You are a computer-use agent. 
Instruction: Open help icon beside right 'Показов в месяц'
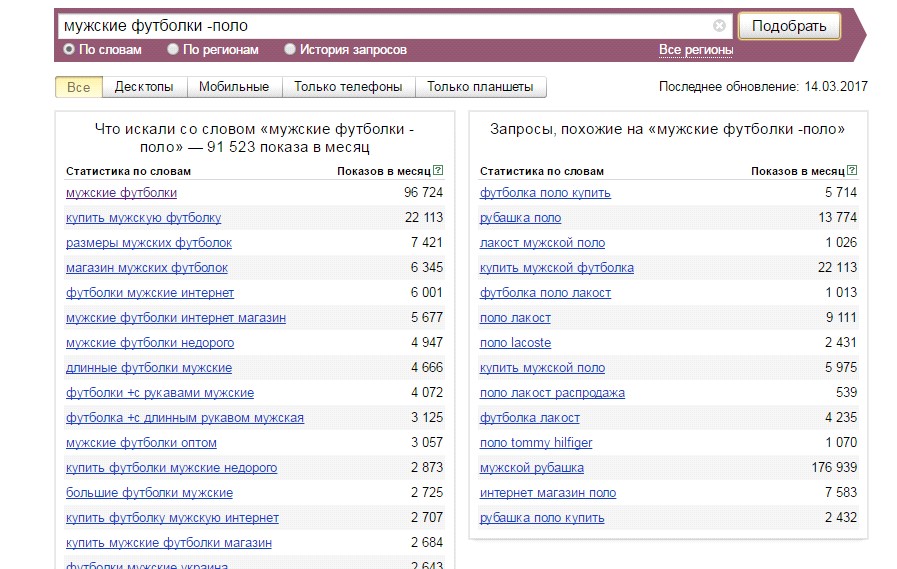(x=852, y=170)
